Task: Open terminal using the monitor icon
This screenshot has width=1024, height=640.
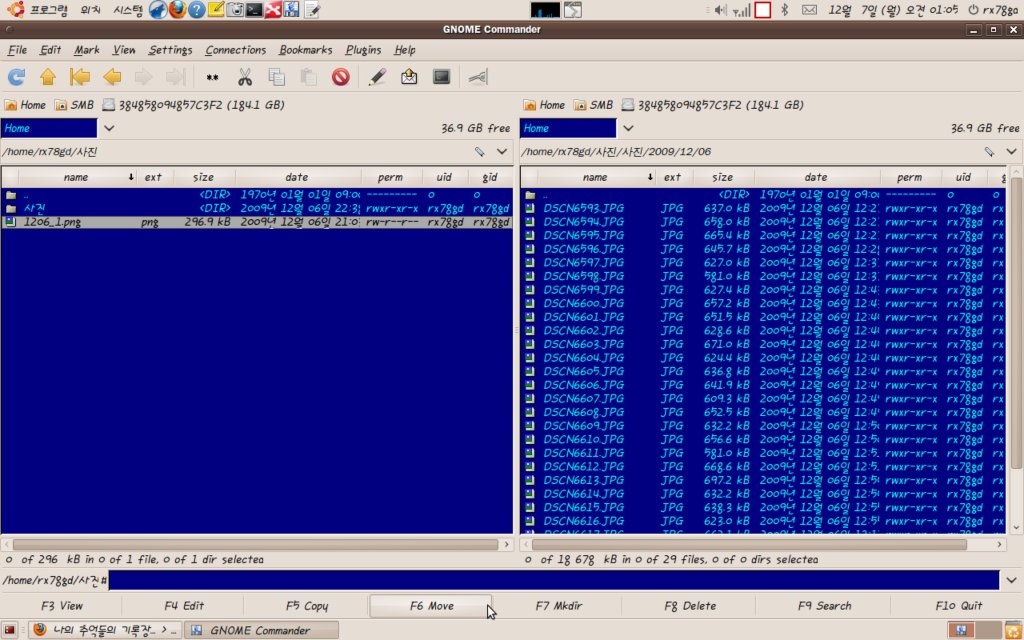Action: 441,78
